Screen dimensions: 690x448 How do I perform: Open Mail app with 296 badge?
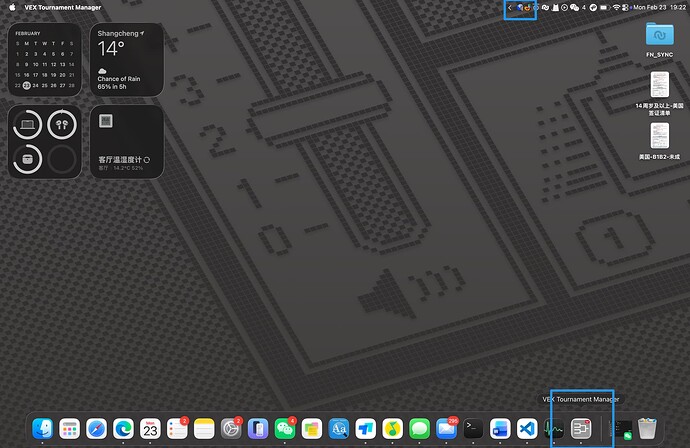click(x=446, y=428)
